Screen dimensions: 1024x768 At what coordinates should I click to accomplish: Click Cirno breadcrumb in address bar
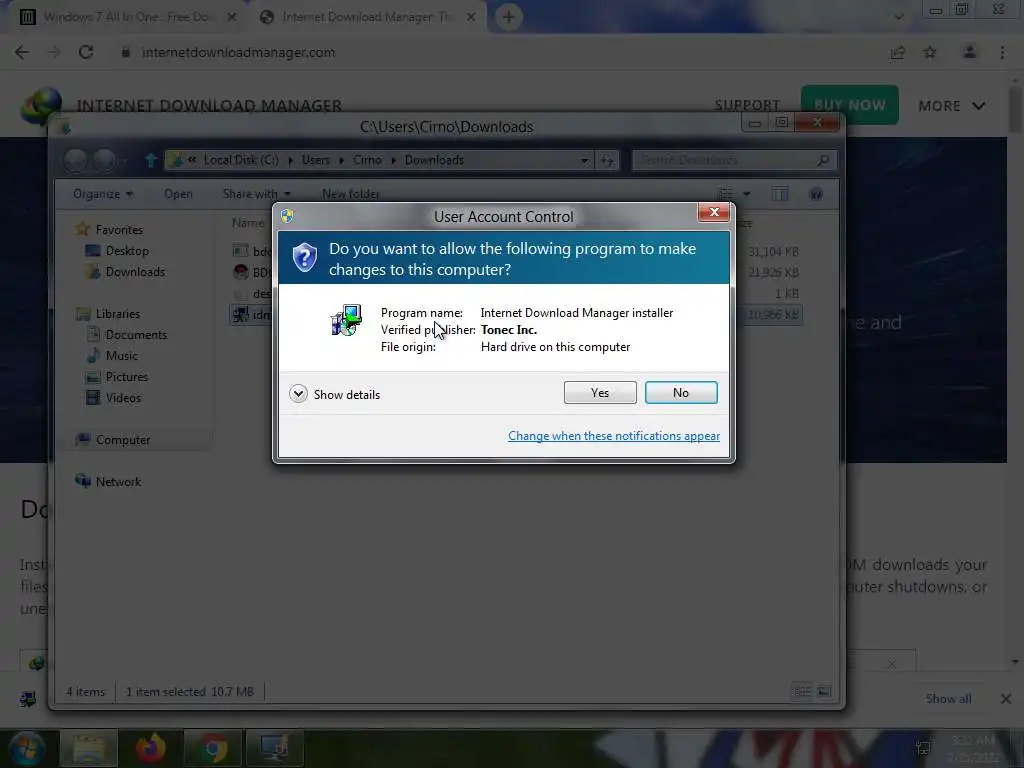[x=367, y=160]
